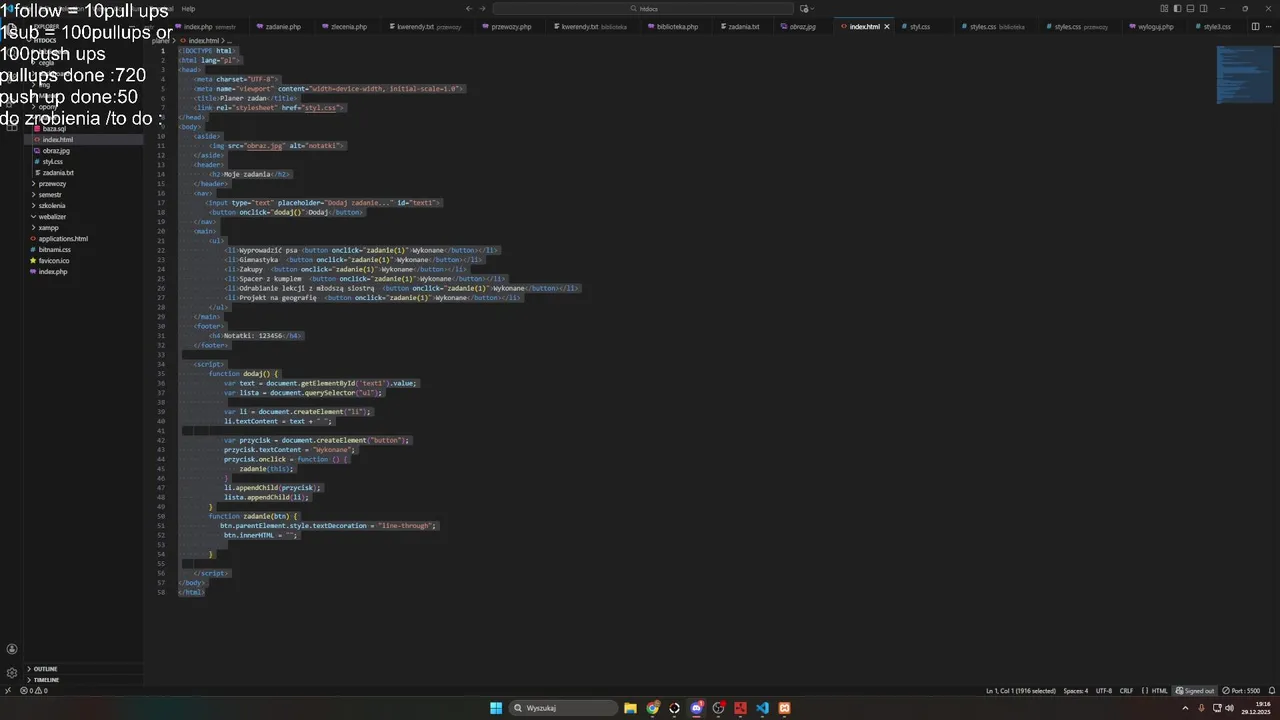Change file encoding via UTF-8
Screen dimensions: 1280x720
coord(1104,690)
